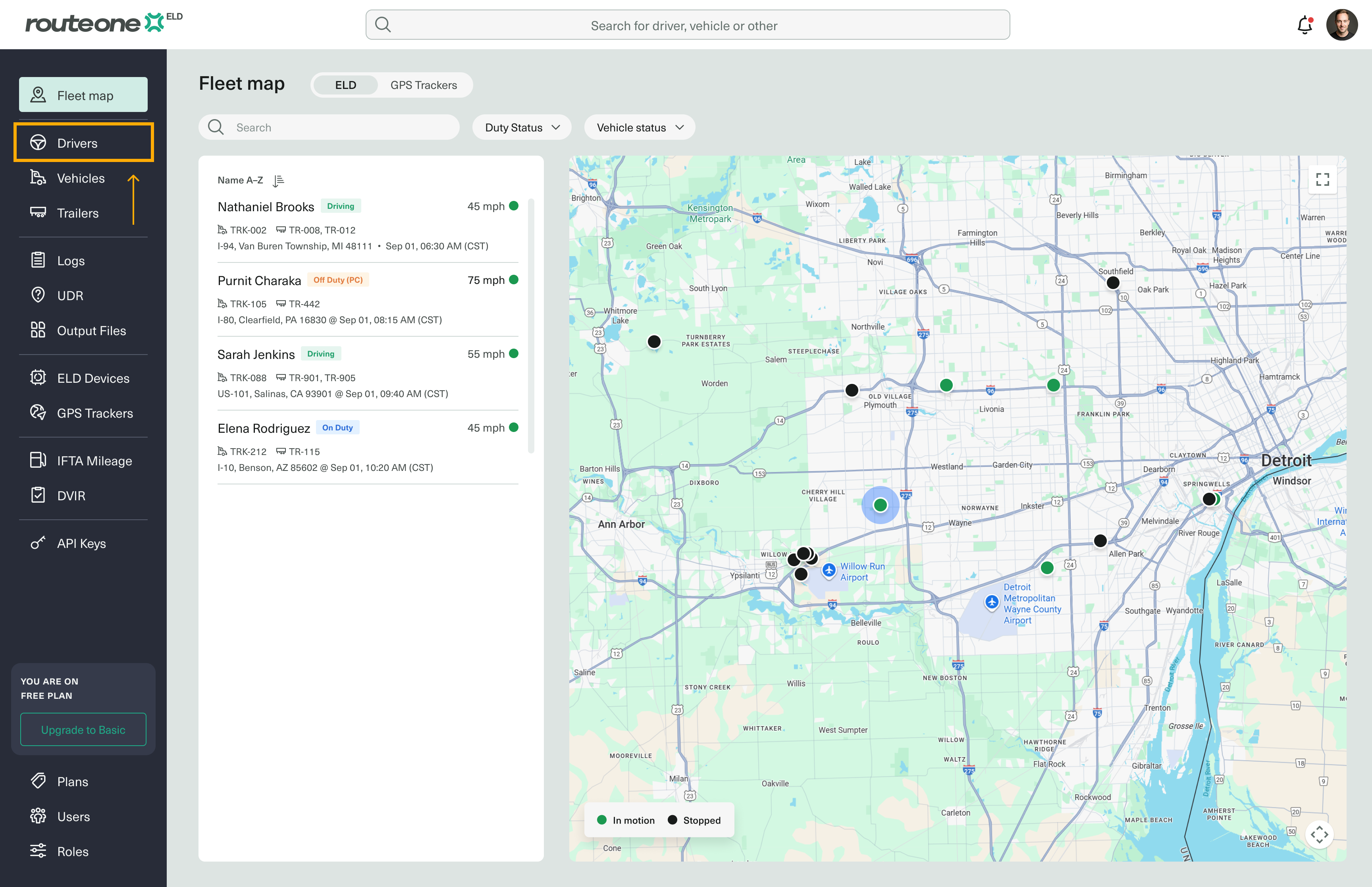
Task: Click the TR-442 trailer label
Action: (304, 303)
